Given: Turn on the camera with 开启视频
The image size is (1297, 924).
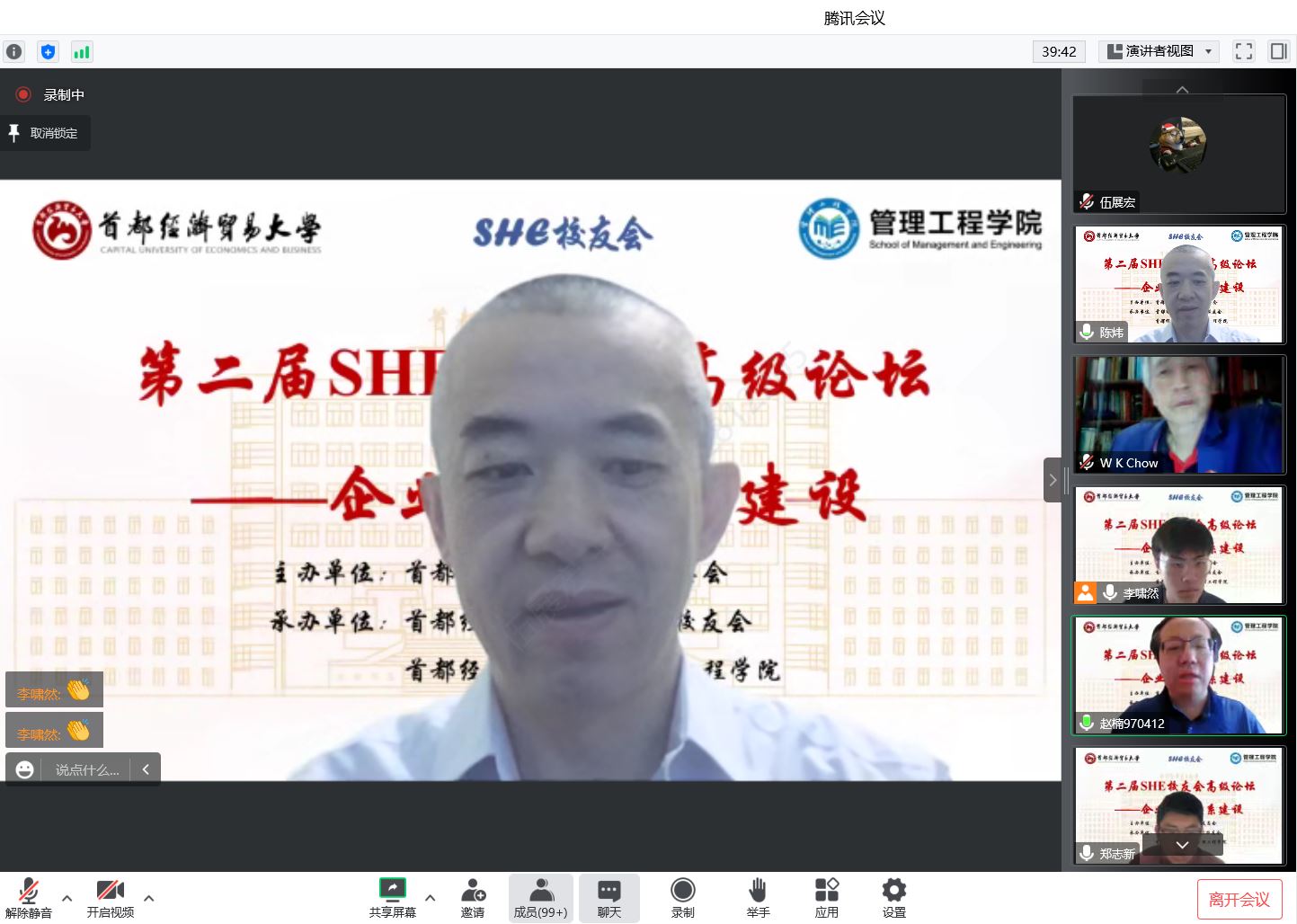Looking at the screenshot, I should pos(110,898).
